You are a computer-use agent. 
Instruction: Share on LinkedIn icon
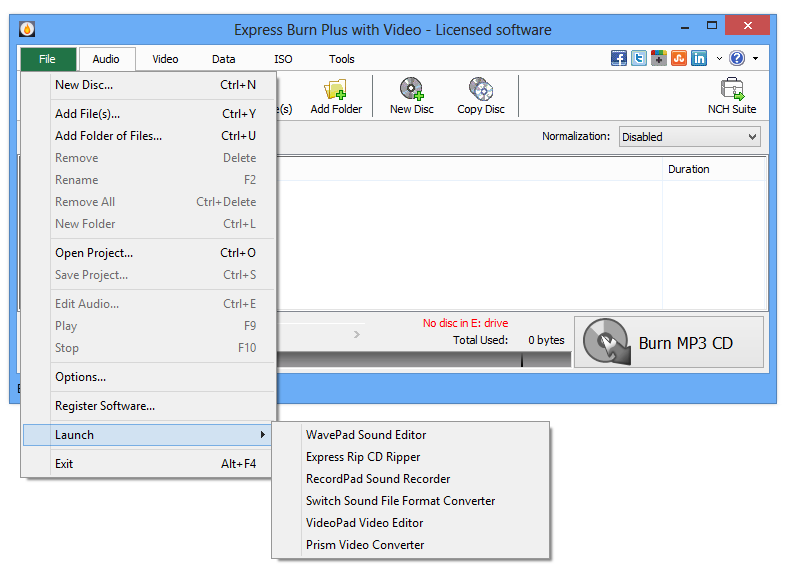(699, 58)
